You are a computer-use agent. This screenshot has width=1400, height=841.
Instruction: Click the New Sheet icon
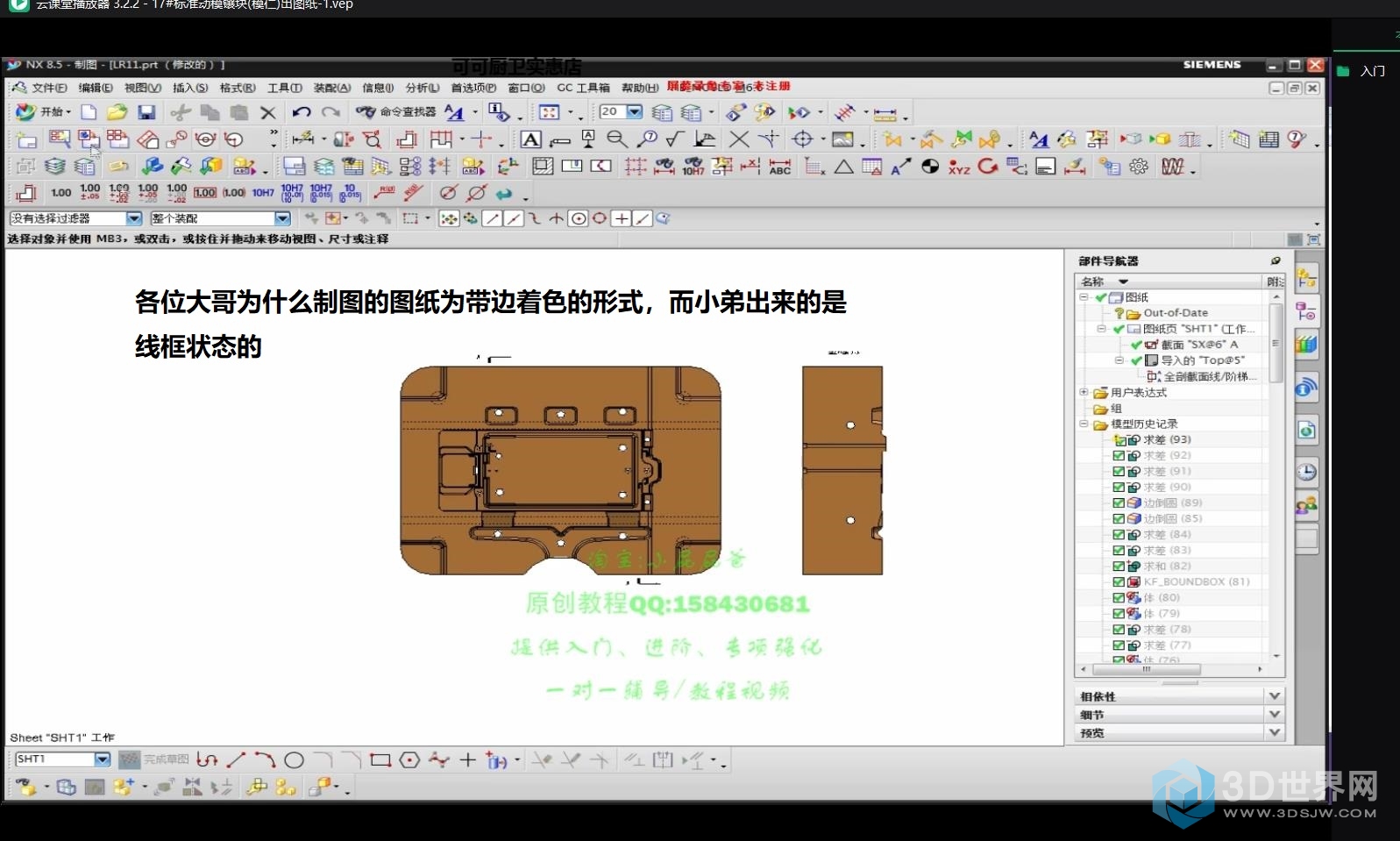point(26,139)
